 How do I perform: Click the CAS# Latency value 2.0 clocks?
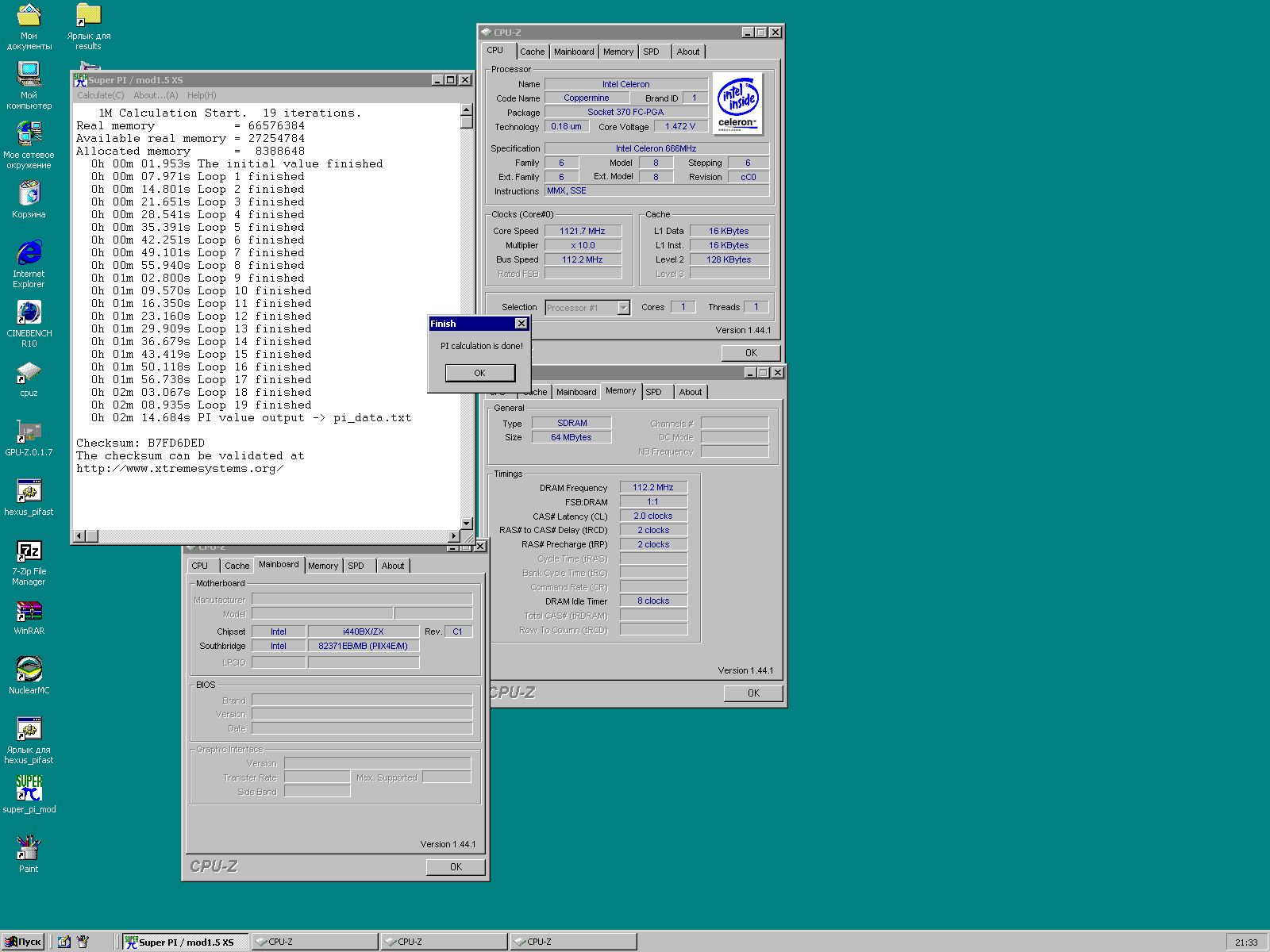point(653,516)
